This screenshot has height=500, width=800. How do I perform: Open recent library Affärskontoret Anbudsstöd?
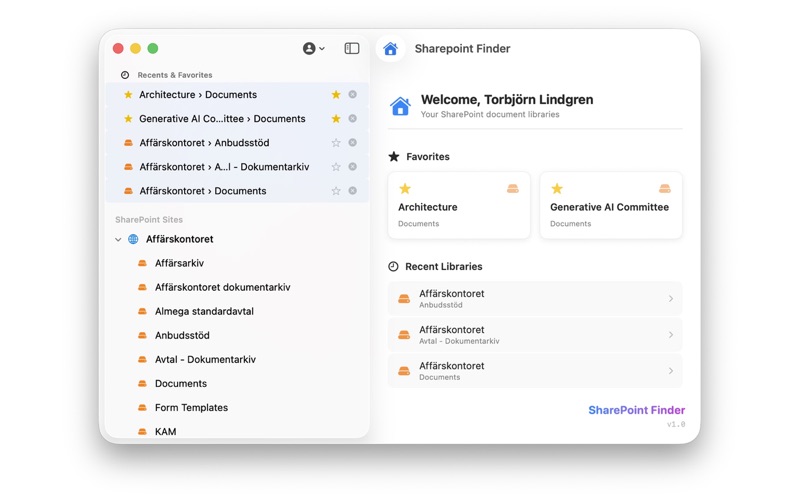(535, 298)
